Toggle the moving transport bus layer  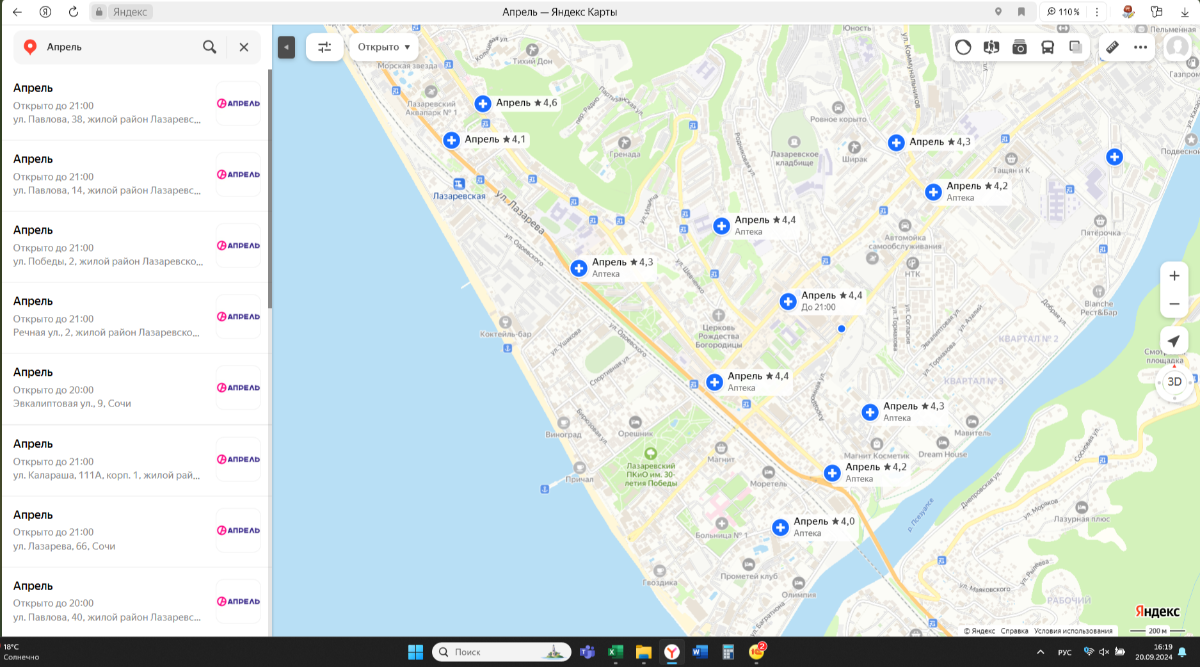point(1047,47)
